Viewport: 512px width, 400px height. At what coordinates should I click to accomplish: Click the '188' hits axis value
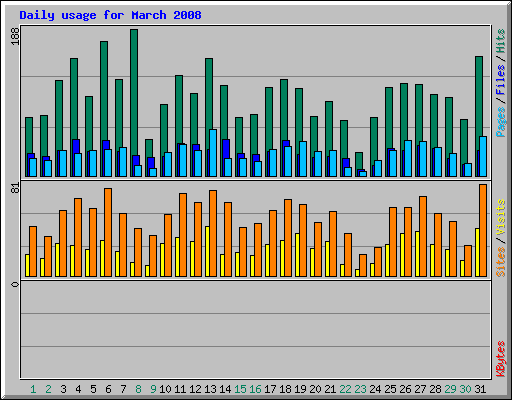click(15, 36)
